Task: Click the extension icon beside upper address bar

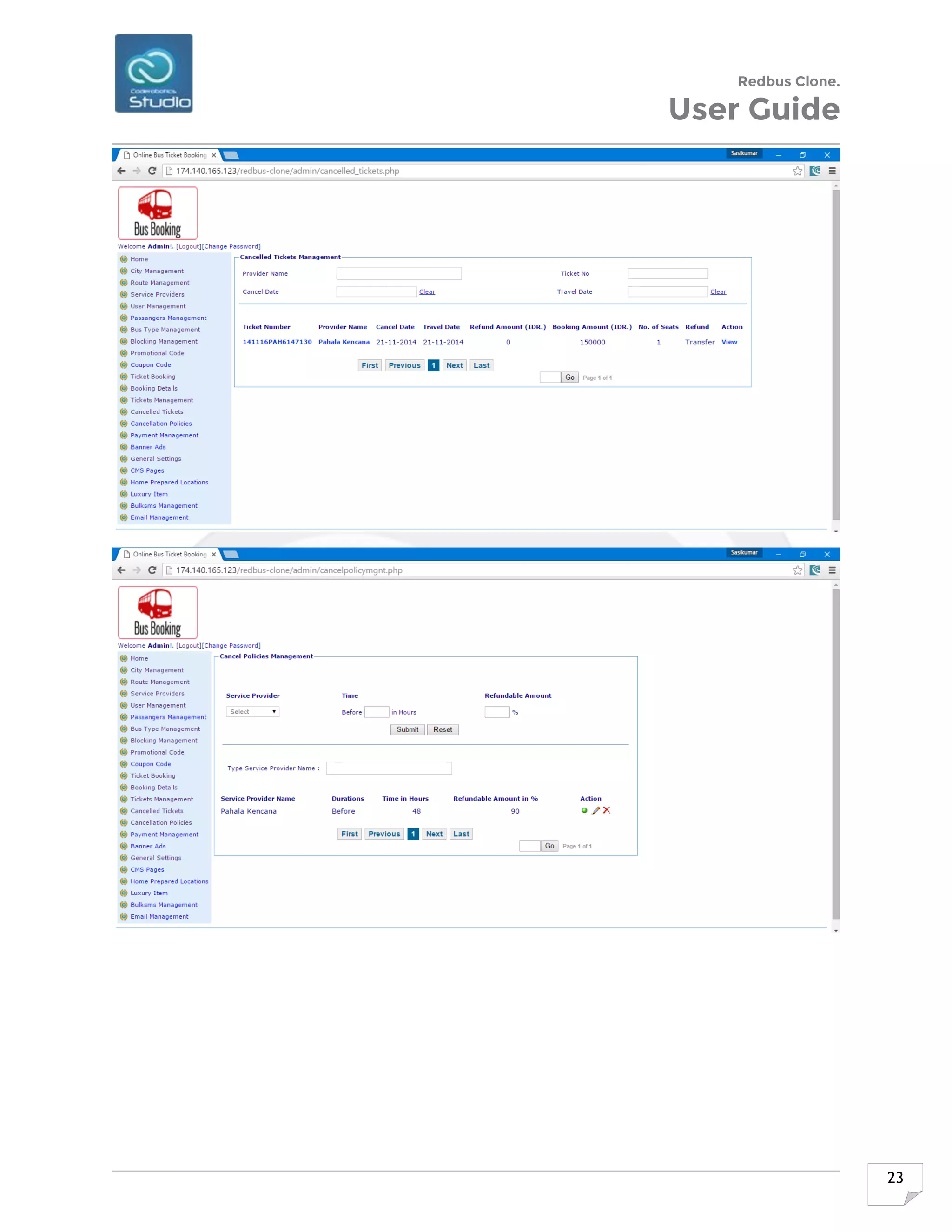Action: (x=815, y=171)
